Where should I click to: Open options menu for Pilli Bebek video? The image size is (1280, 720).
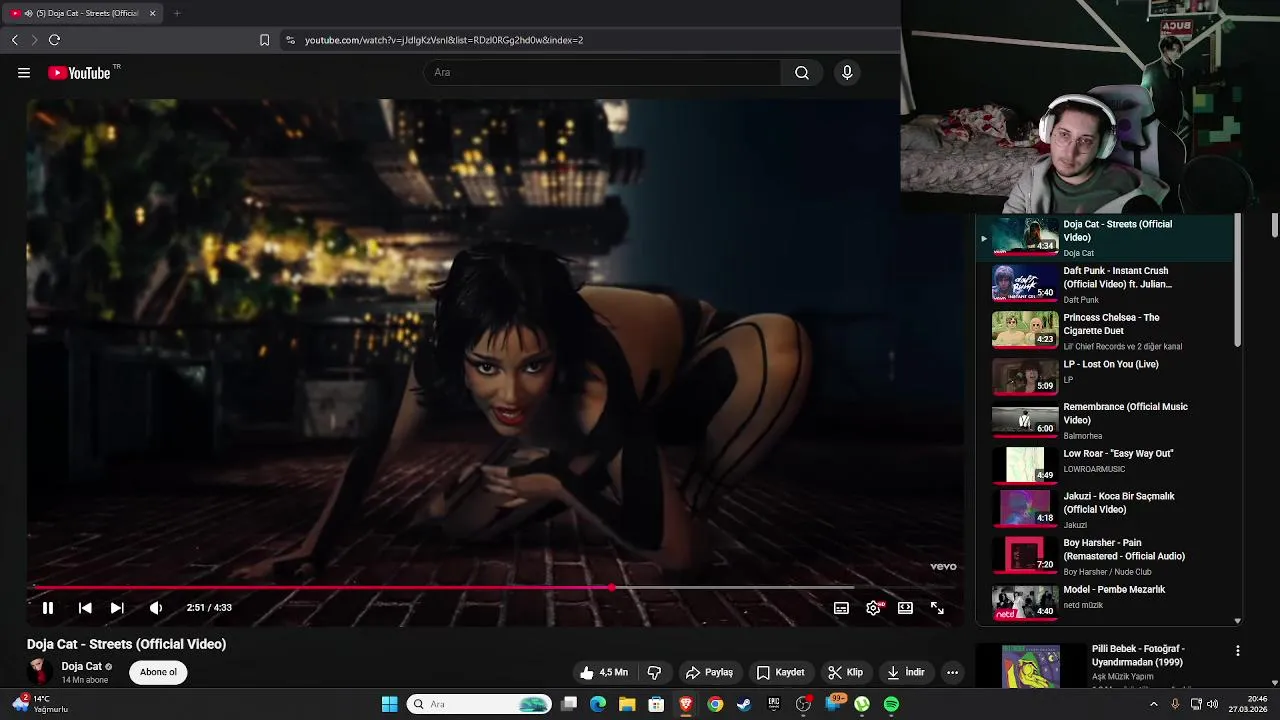point(1237,651)
